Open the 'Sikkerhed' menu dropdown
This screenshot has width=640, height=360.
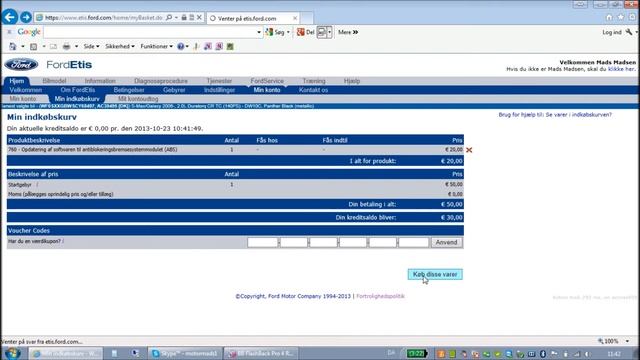point(120,47)
